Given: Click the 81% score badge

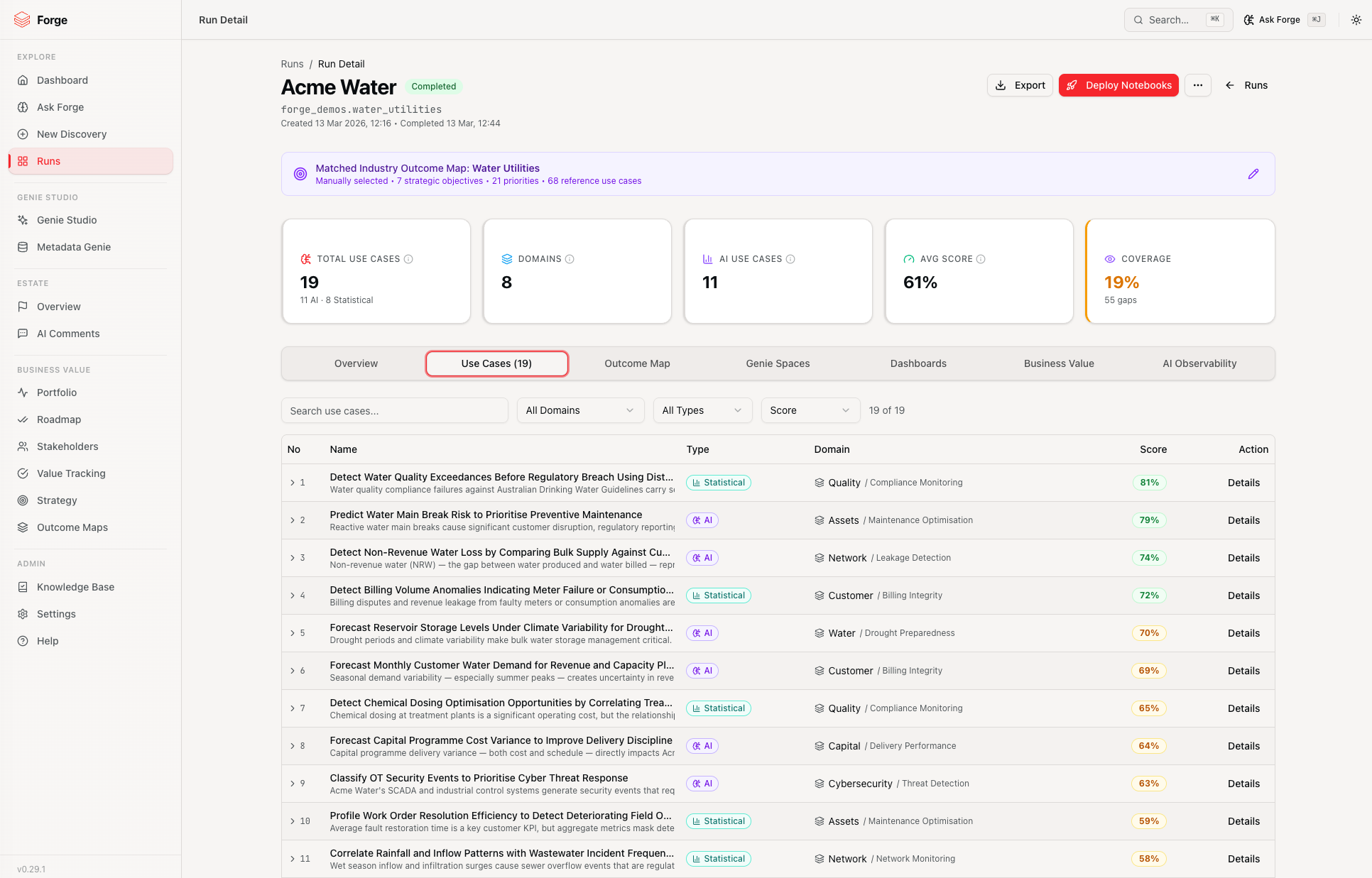Looking at the screenshot, I should coord(1149,483).
